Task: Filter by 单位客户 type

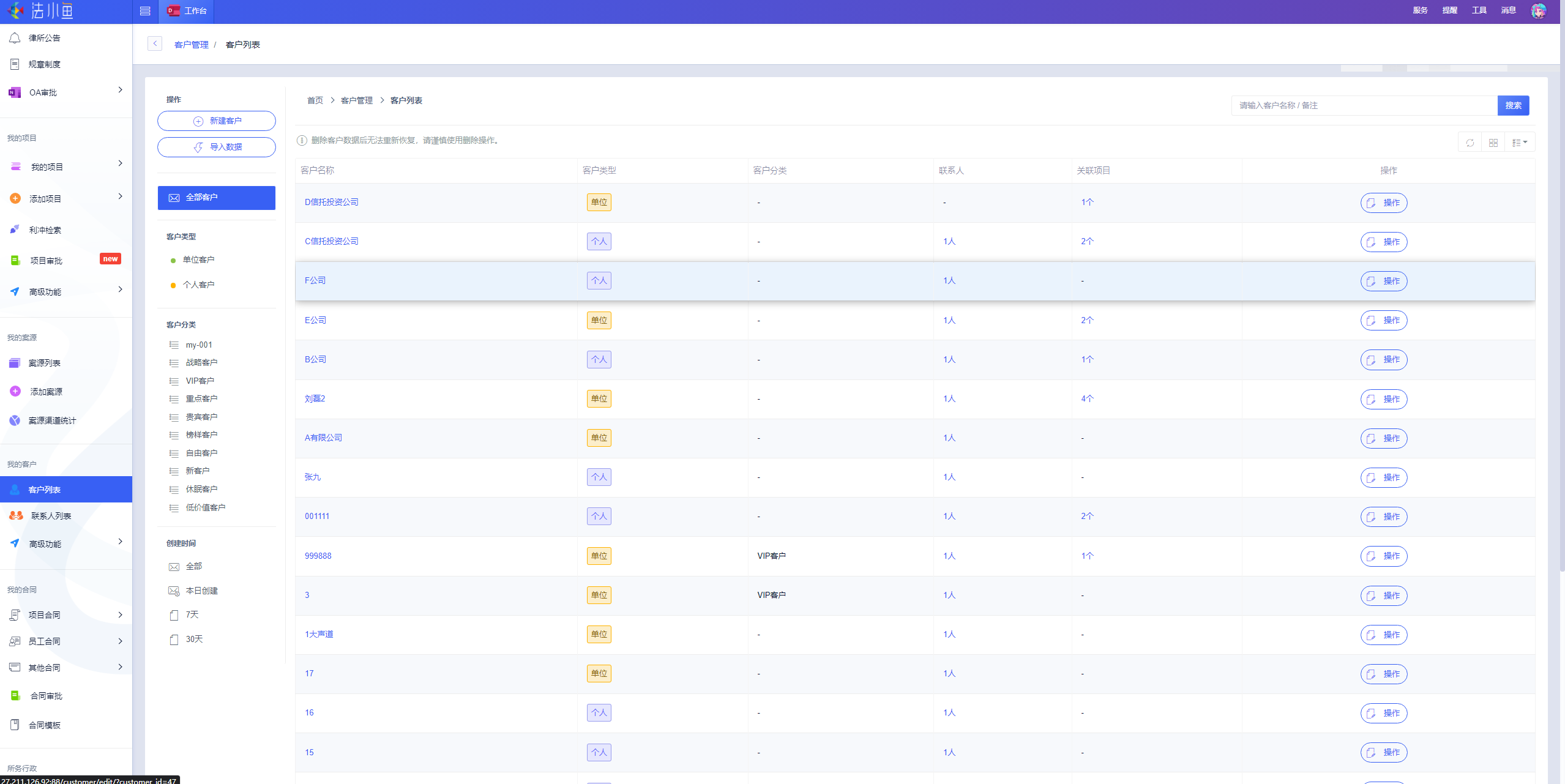Action: tap(198, 259)
